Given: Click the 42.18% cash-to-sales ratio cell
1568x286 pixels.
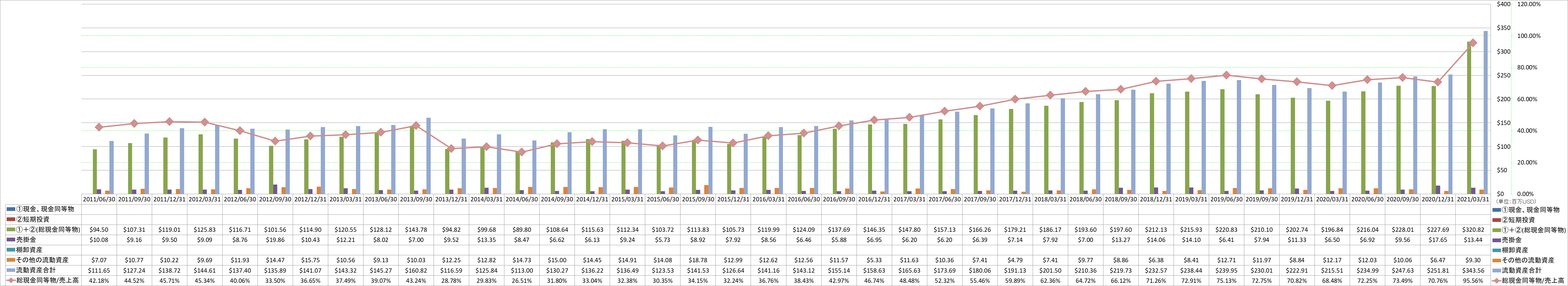Looking at the screenshot, I should 99,280.
